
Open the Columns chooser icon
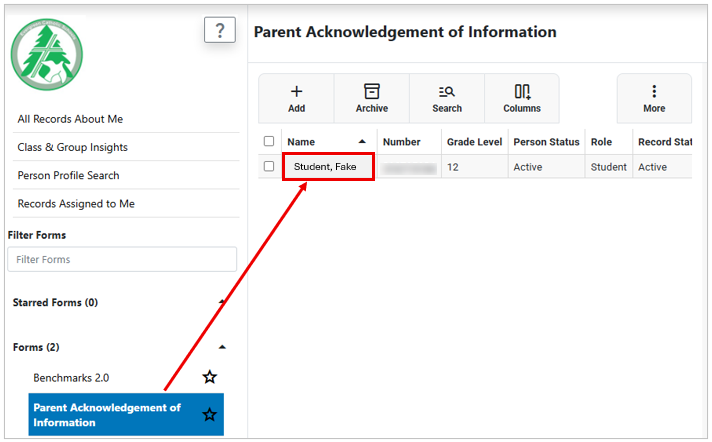[522, 92]
